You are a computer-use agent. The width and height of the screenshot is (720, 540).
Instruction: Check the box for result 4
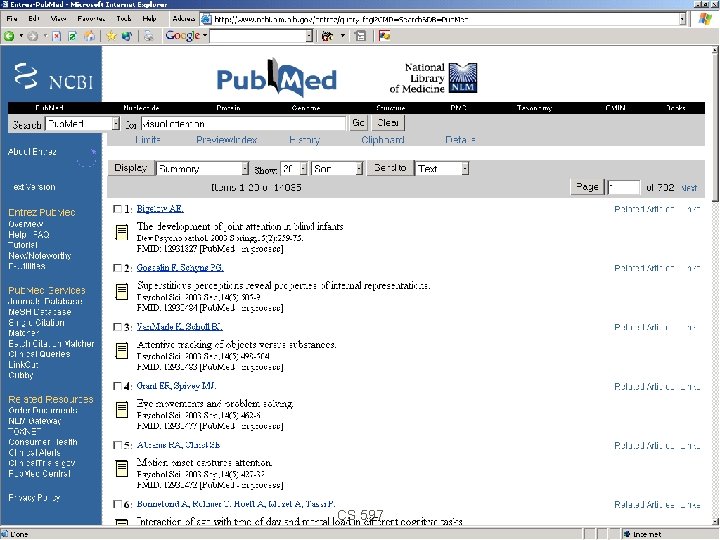(x=117, y=386)
